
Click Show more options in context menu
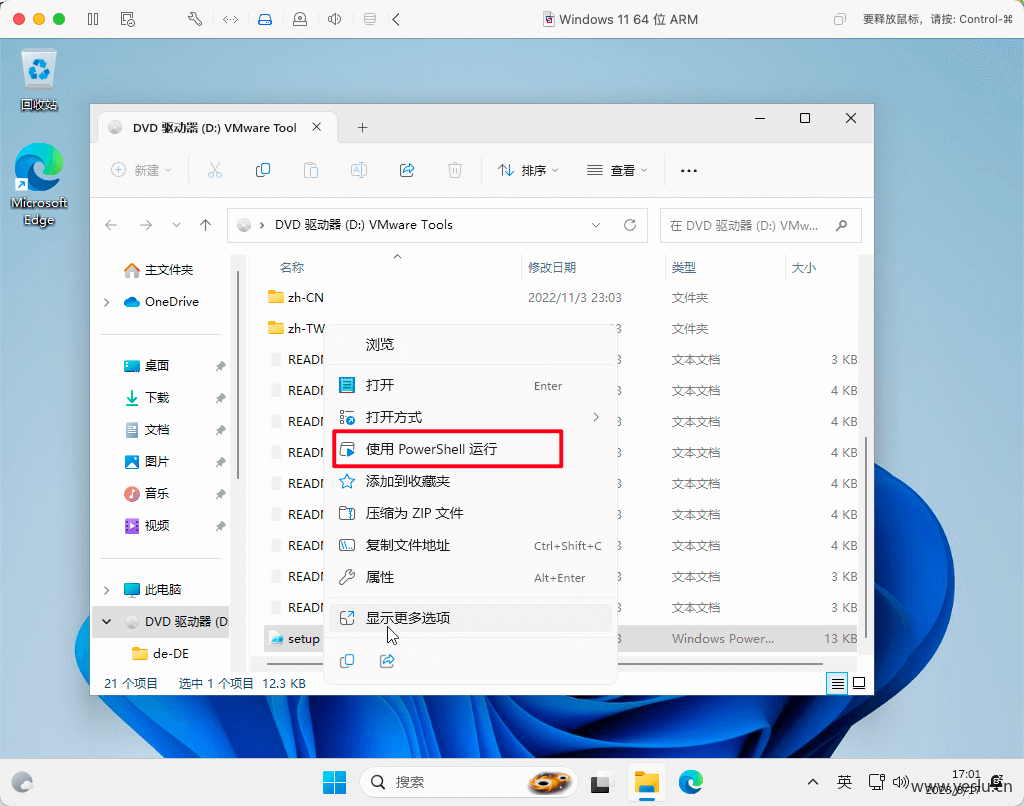[x=470, y=618]
